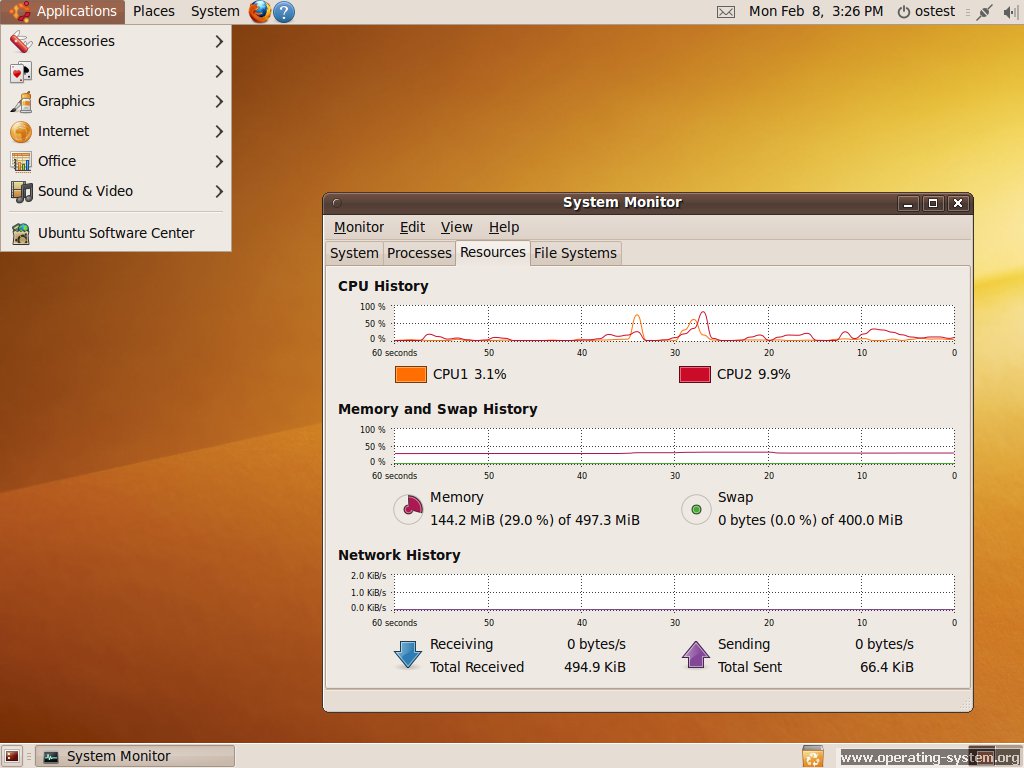Click the System Monitor window menu dot

pyautogui.click(x=336, y=202)
